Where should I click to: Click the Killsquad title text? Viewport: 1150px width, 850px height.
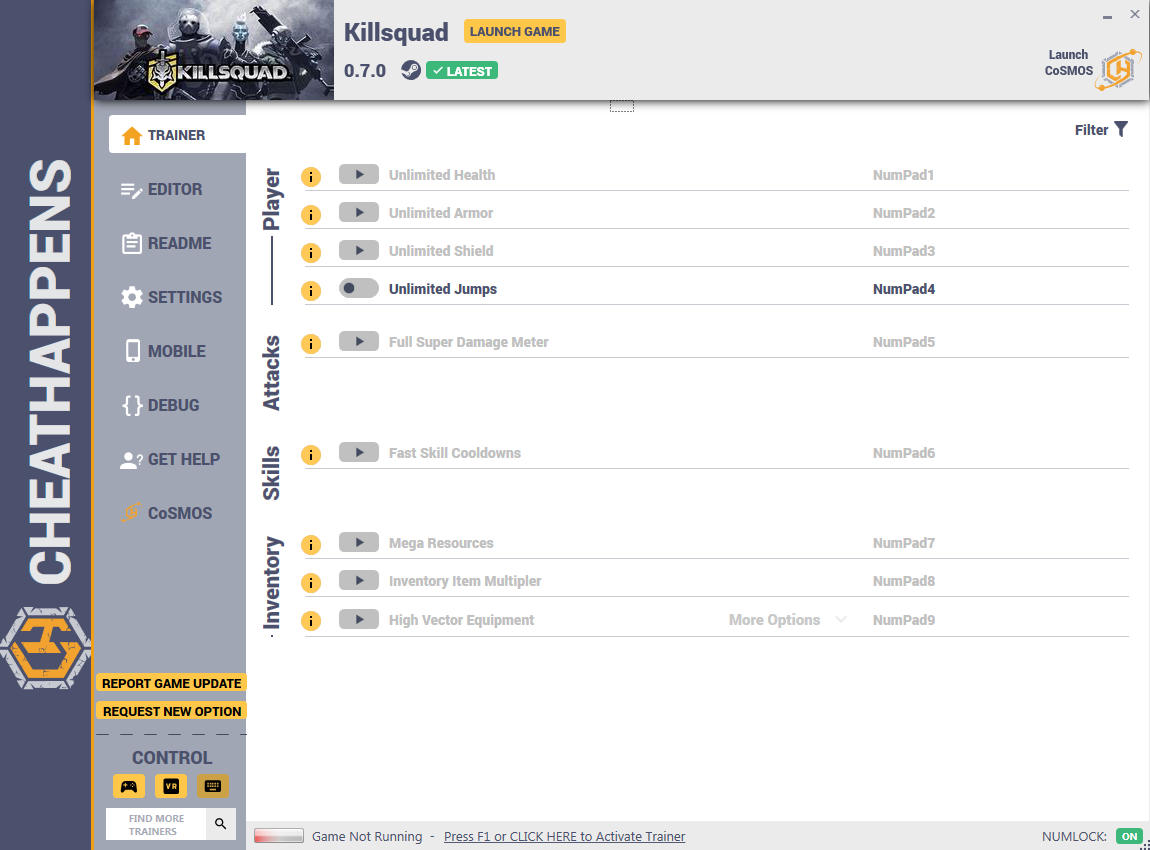tap(396, 33)
